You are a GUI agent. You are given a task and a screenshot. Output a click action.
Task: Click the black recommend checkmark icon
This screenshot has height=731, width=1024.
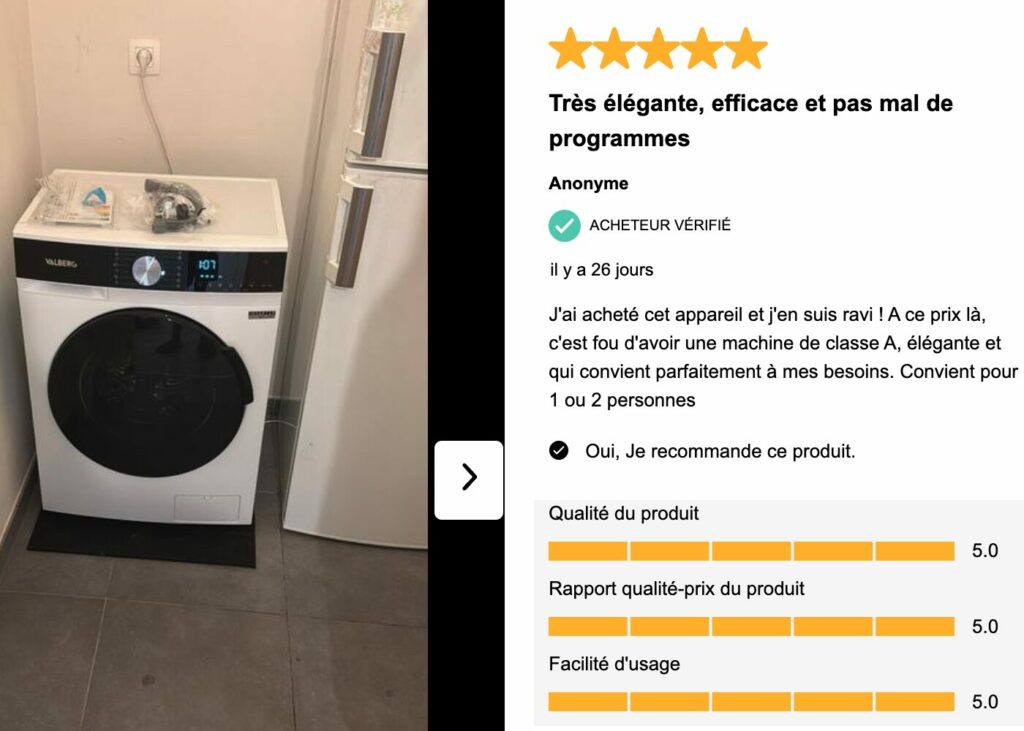(x=558, y=451)
